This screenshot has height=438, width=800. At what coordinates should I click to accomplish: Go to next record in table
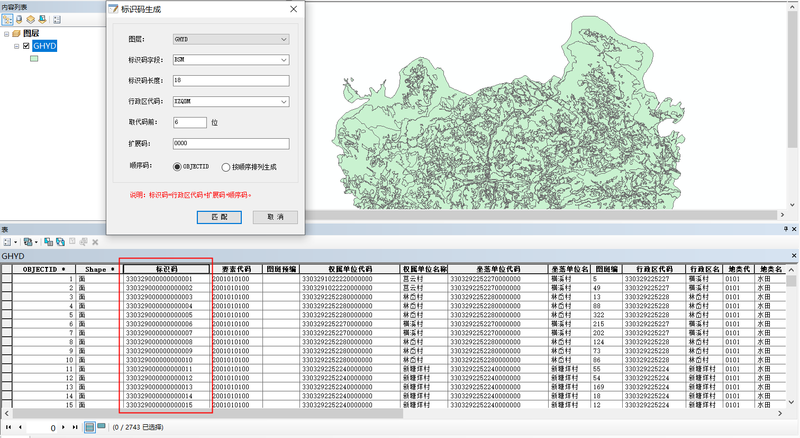pyautogui.click(x=63, y=427)
